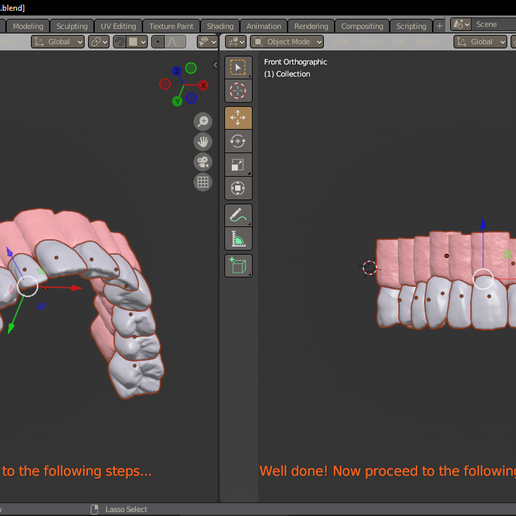Click the red X move arrow in left viewport
516x516 pixels.
[x=77, y=288]
